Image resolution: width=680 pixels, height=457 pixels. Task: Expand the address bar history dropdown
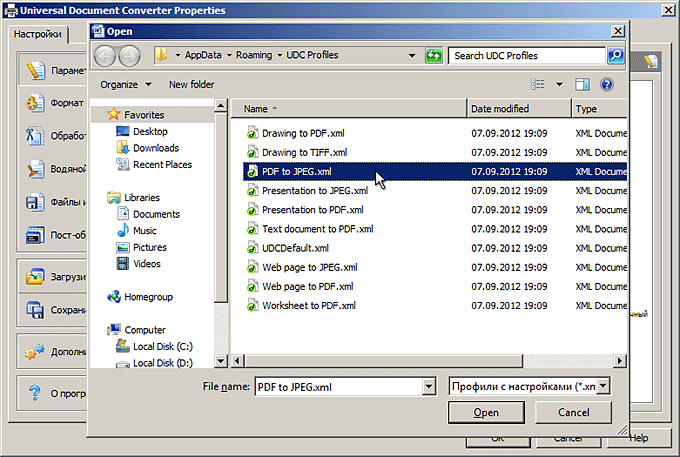412,55
